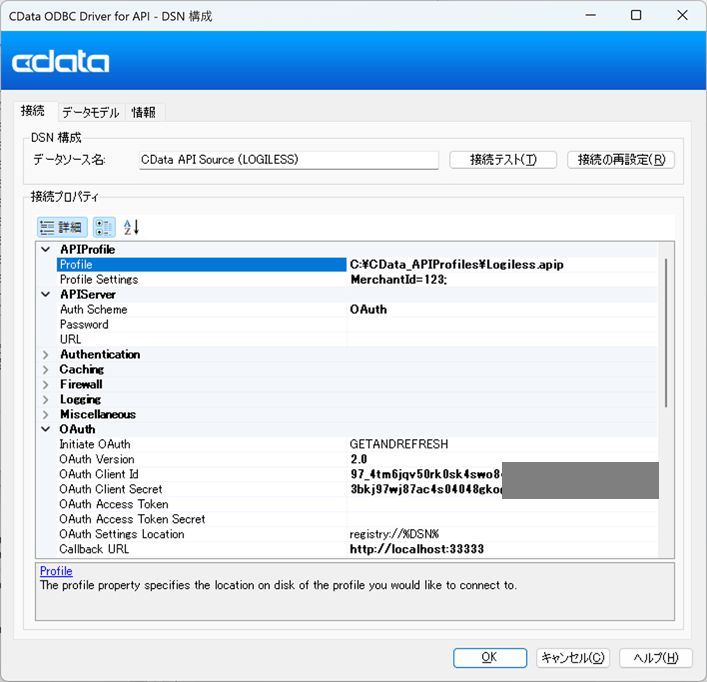Click the http://localhost:33333 callback value
Screen dimensions: 707x682
pyautogui.click(x=417, y=549)
